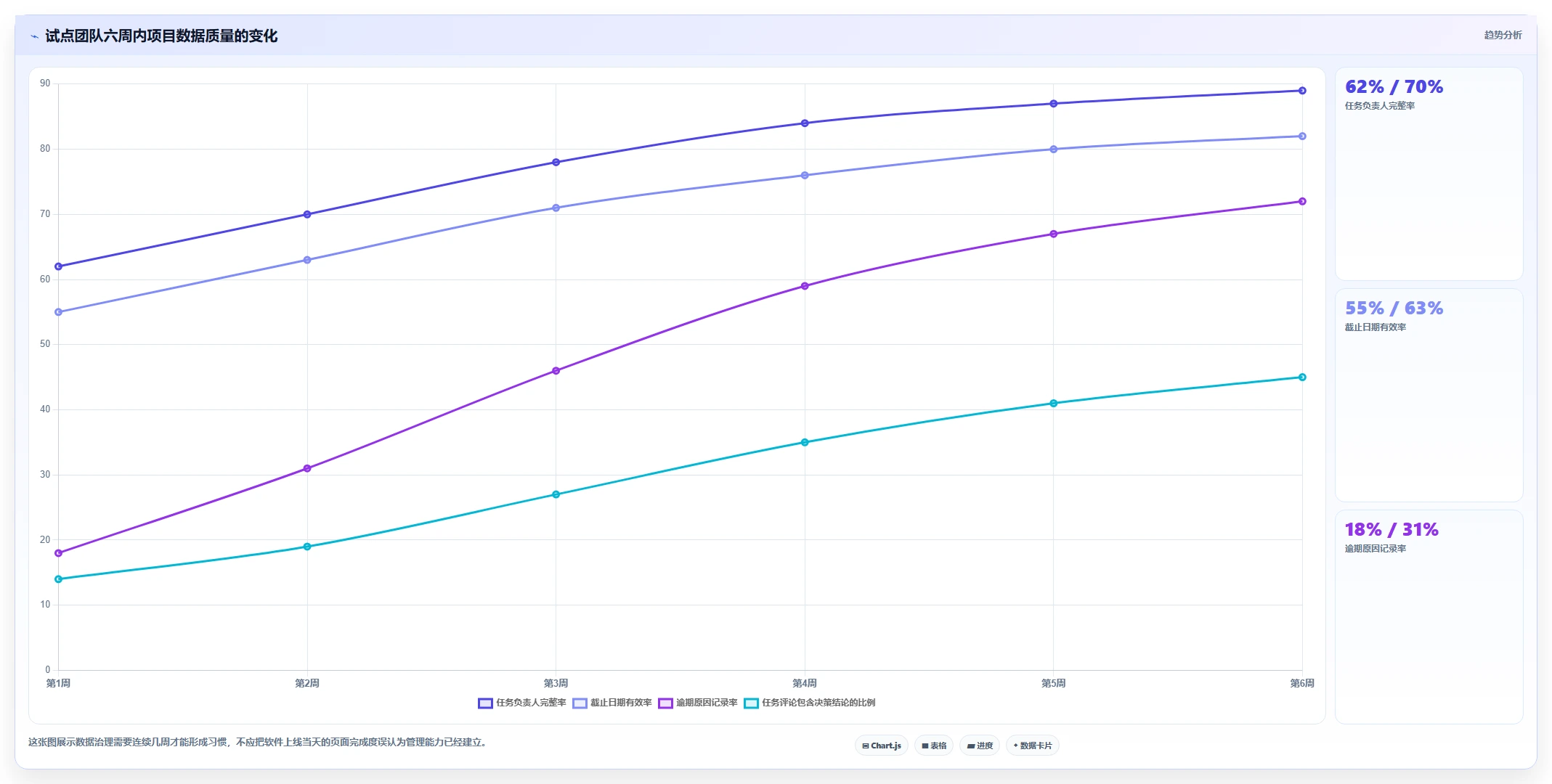
Task: Click the 逾期原因记录率 data point at 第5周
Action: (x=1053, y=234)
